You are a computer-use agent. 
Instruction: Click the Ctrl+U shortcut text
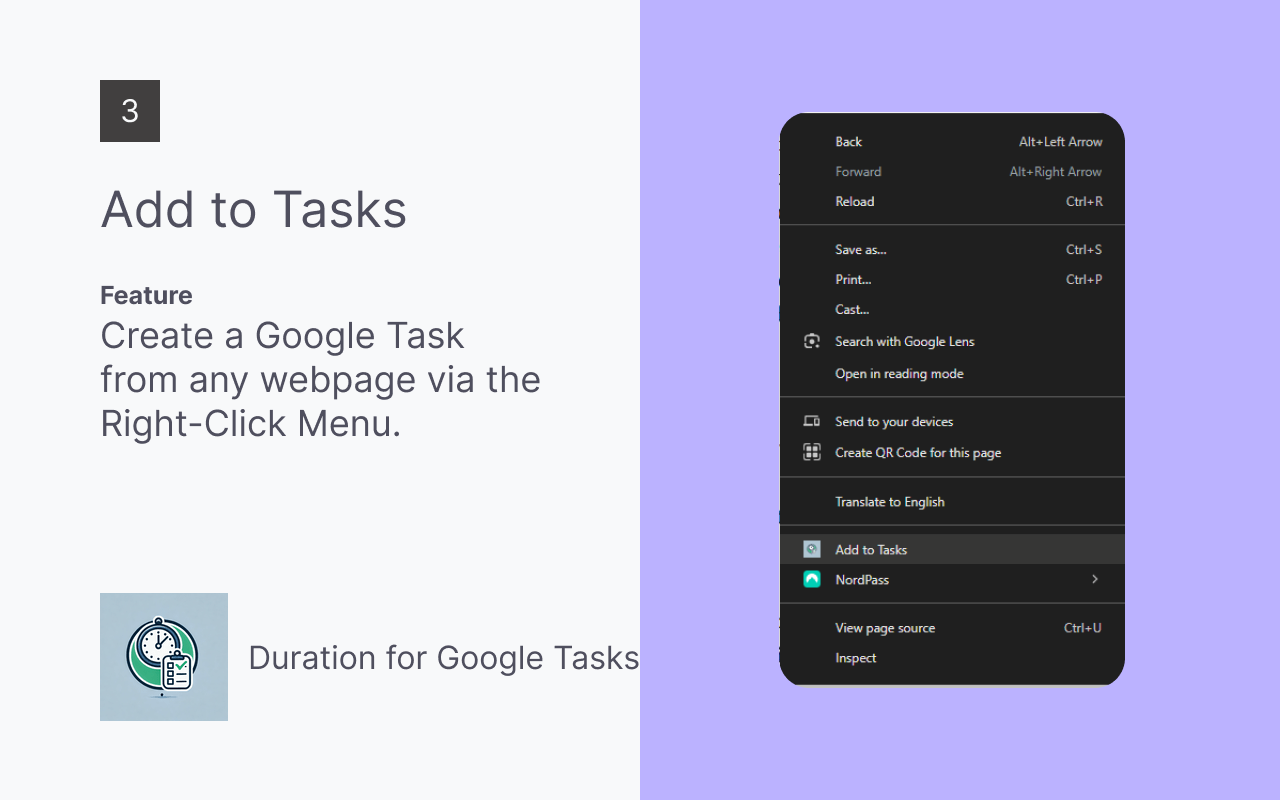1083,628
